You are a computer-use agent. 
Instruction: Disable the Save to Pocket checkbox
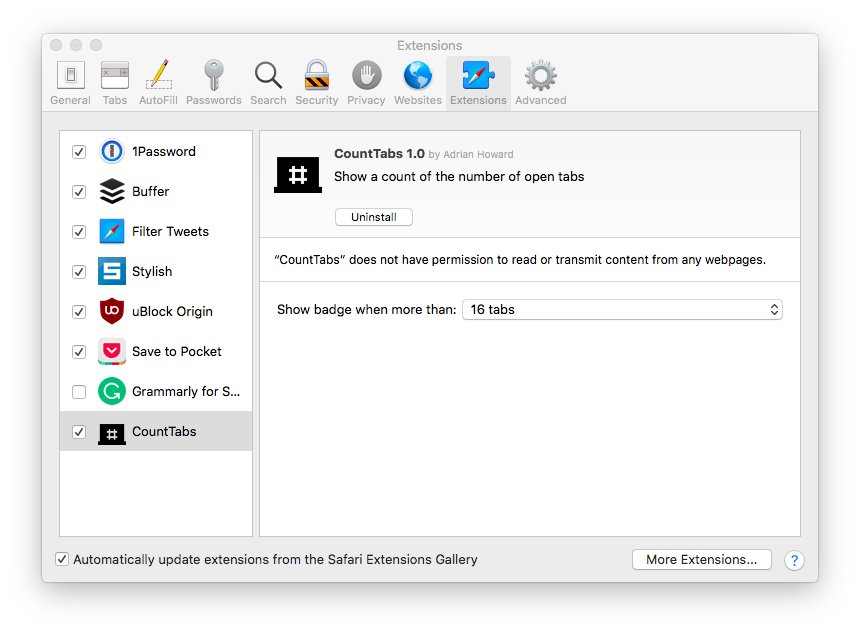(x=79, y=352)
